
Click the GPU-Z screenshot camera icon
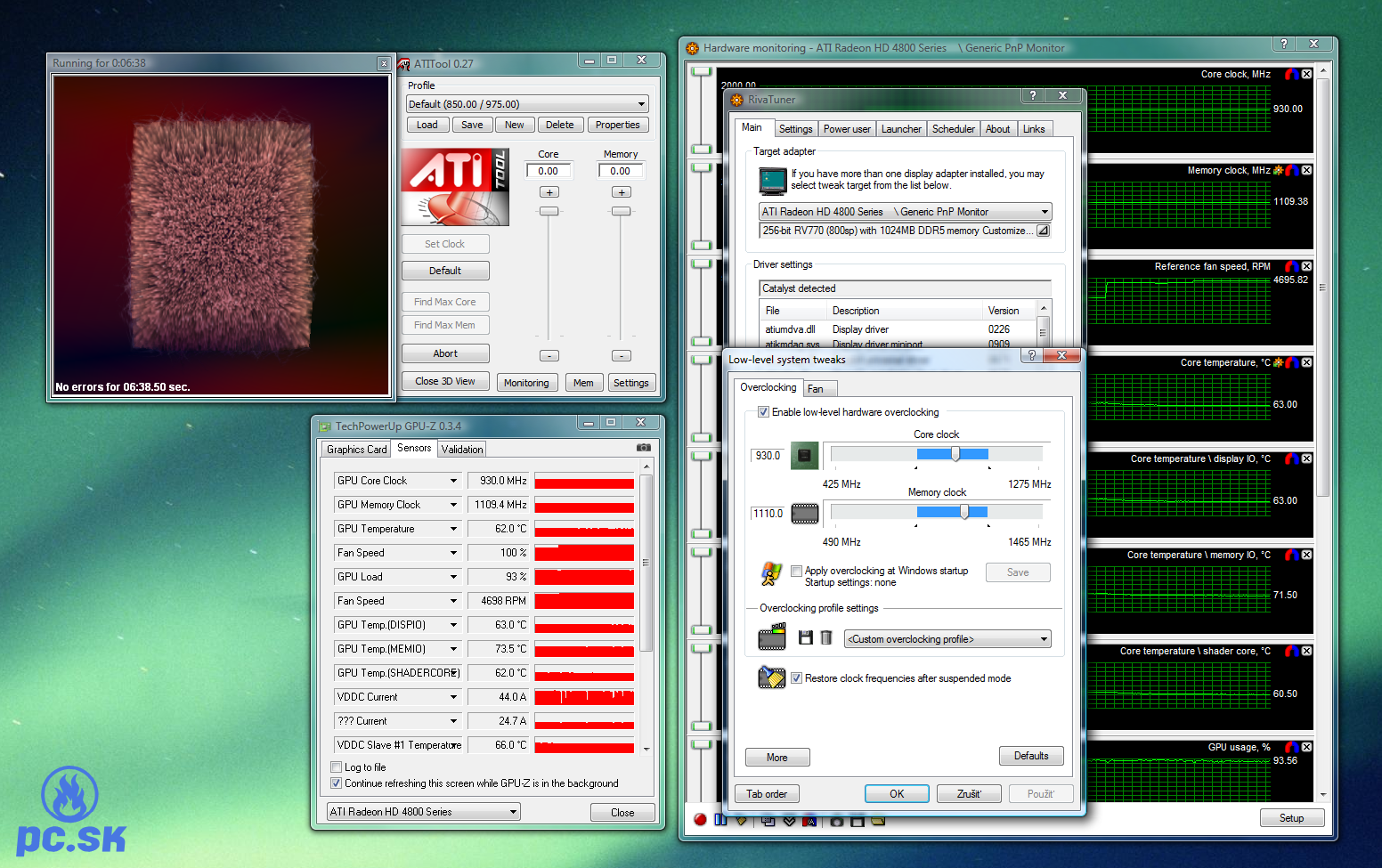pos(644,448)
